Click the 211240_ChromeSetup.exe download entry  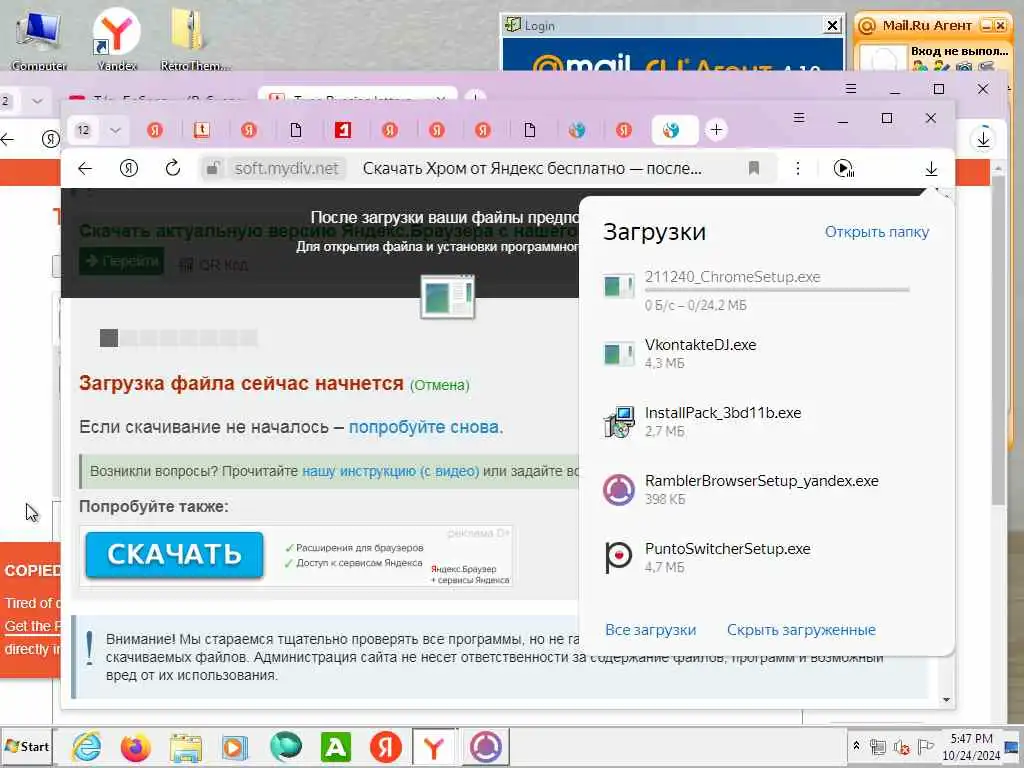[x=765, y=290]
